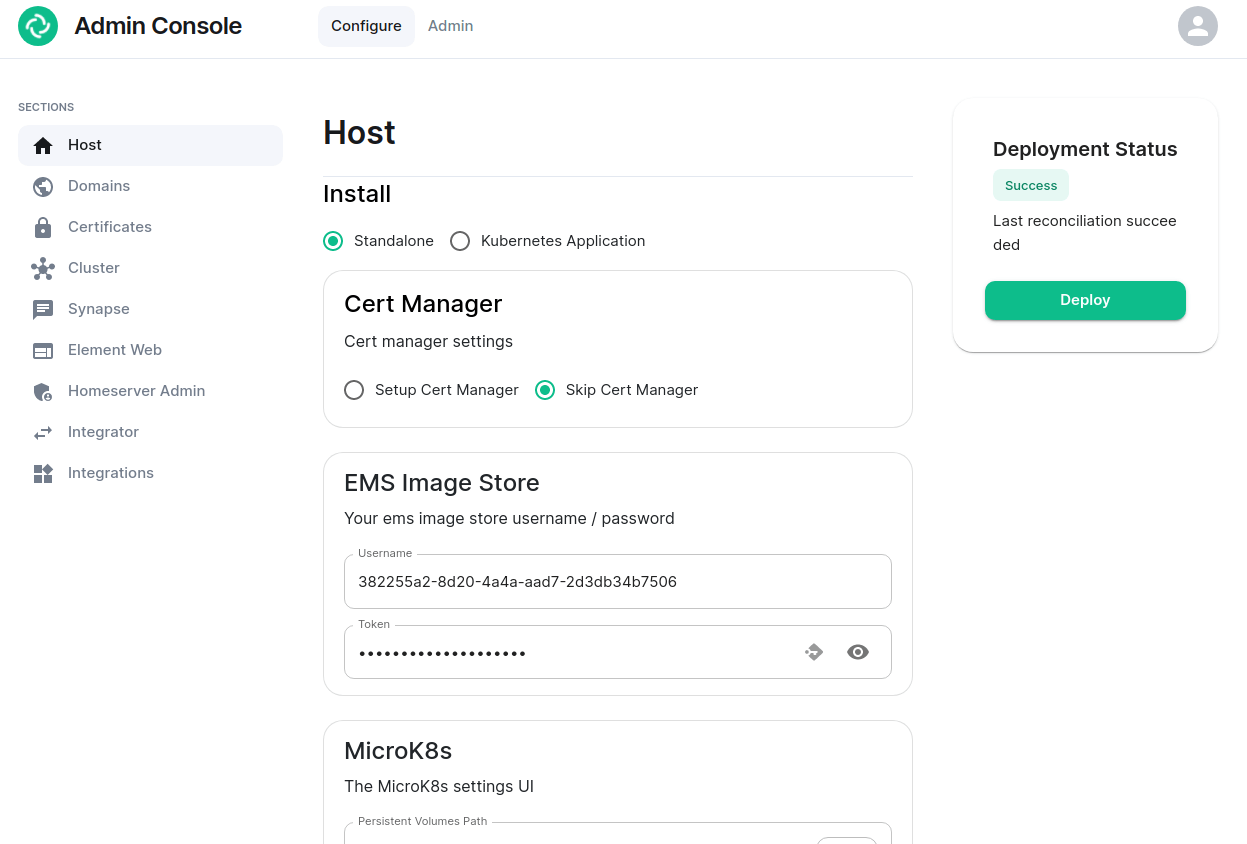The image size is (1247, 844).
Task: Select Skip Cert Manager radio button
Action: [x=545, y=390]
